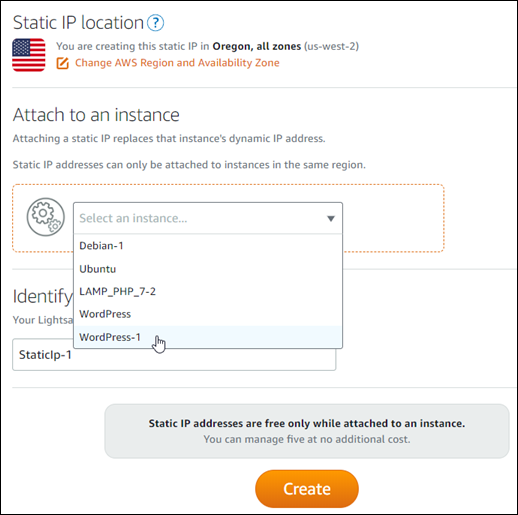
Task: Click the dropdown arrow in the instance selector
Action: pos(331,219)
